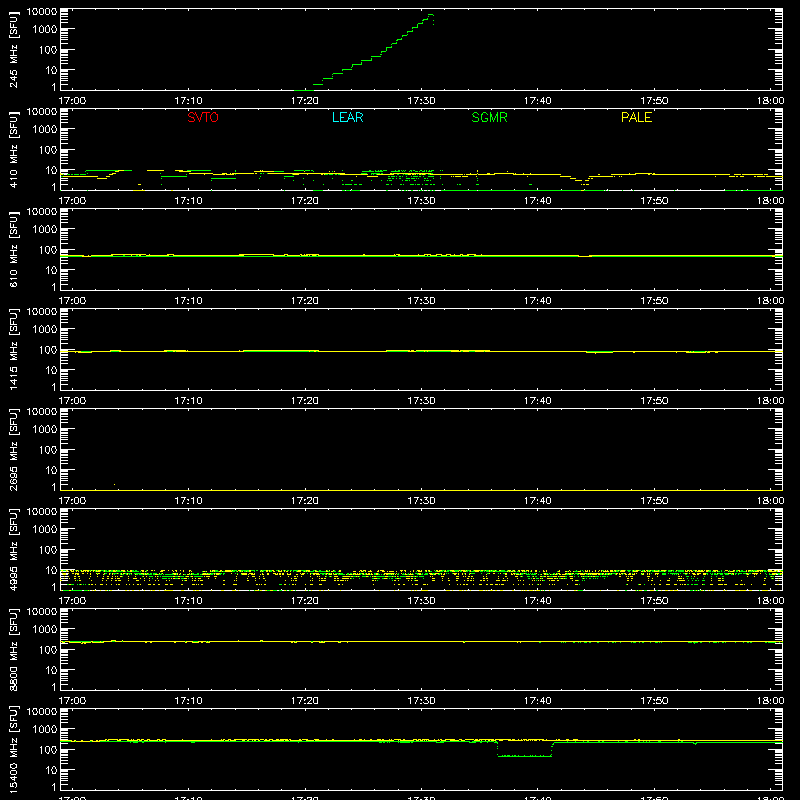Click the 100 y-axis label on 15400 MHz panel

pyautogui.click(x=48, y=750)
